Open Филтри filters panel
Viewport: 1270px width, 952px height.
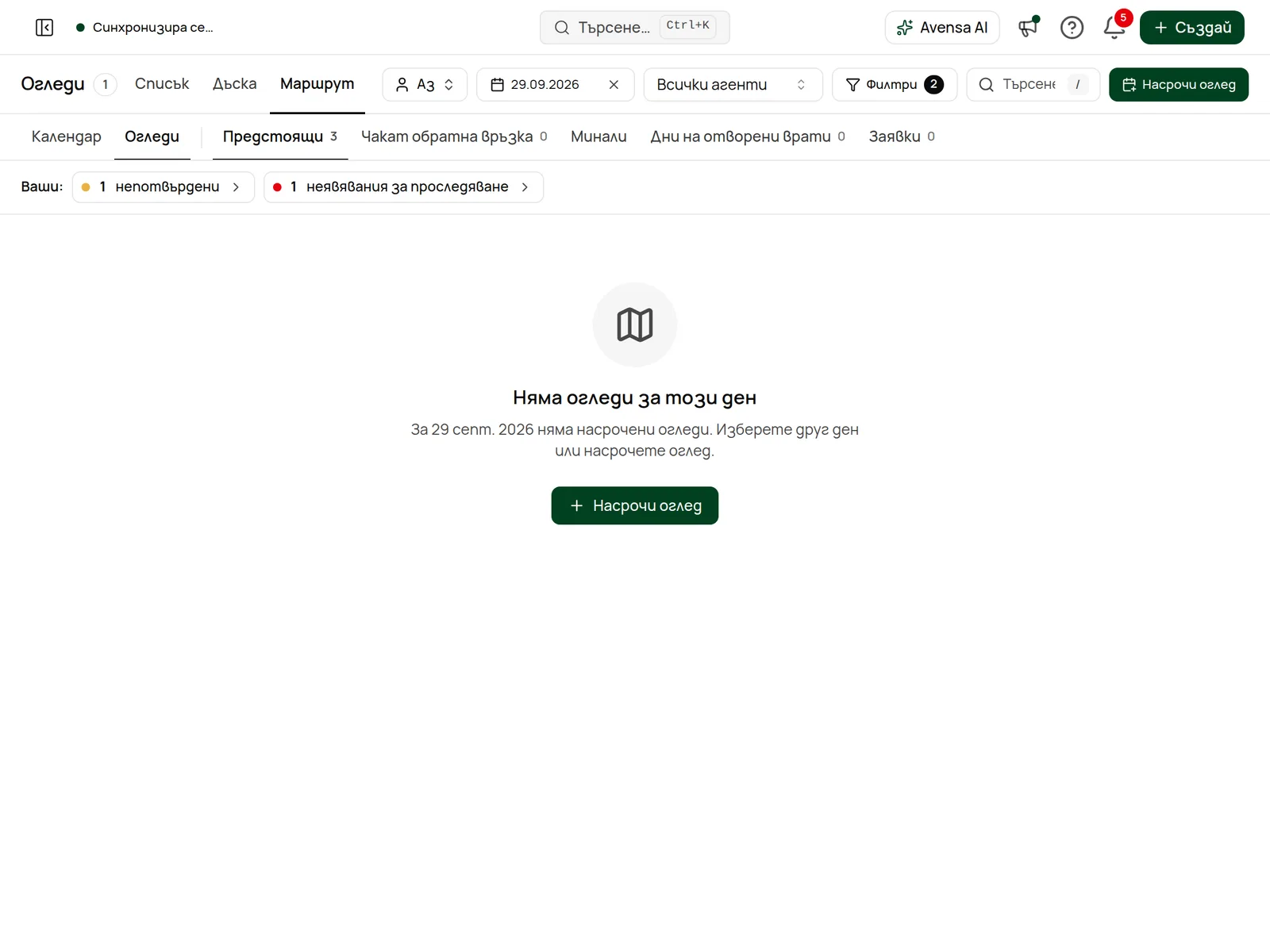(895, 85)
